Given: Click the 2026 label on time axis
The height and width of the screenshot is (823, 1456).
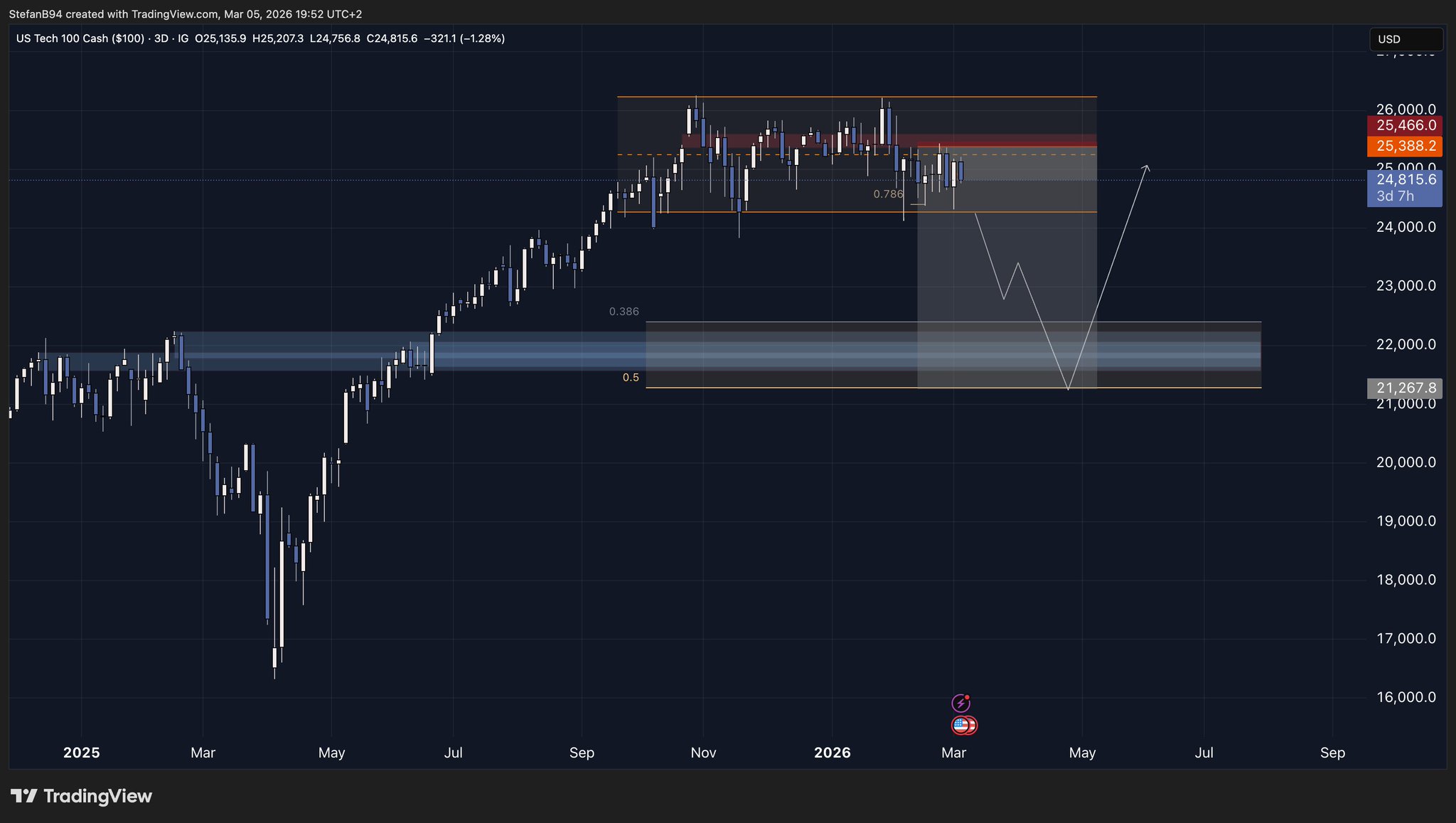Looking at the screenshot, I should click(x=832, y=753).
